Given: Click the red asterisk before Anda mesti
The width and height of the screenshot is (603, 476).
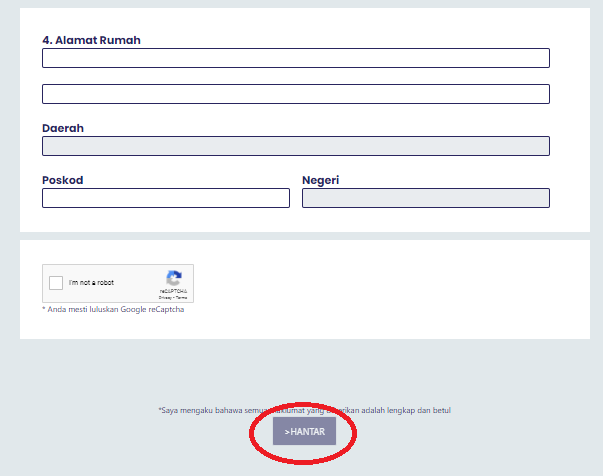Looking at the screenshot, I should coord(44,309).
